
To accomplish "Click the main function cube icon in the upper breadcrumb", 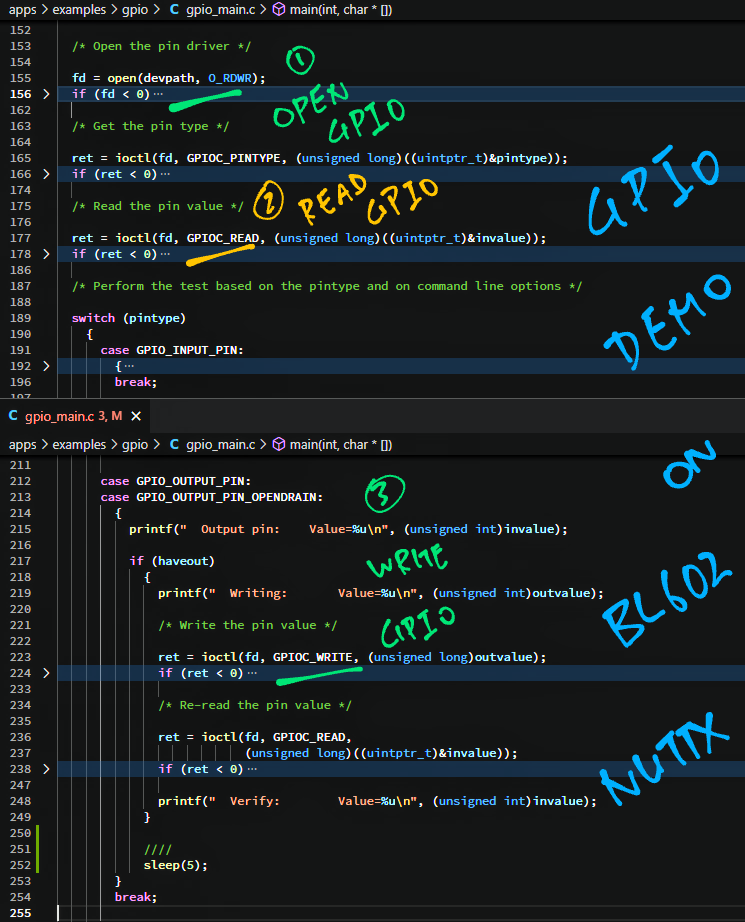I will pos(280,11).
